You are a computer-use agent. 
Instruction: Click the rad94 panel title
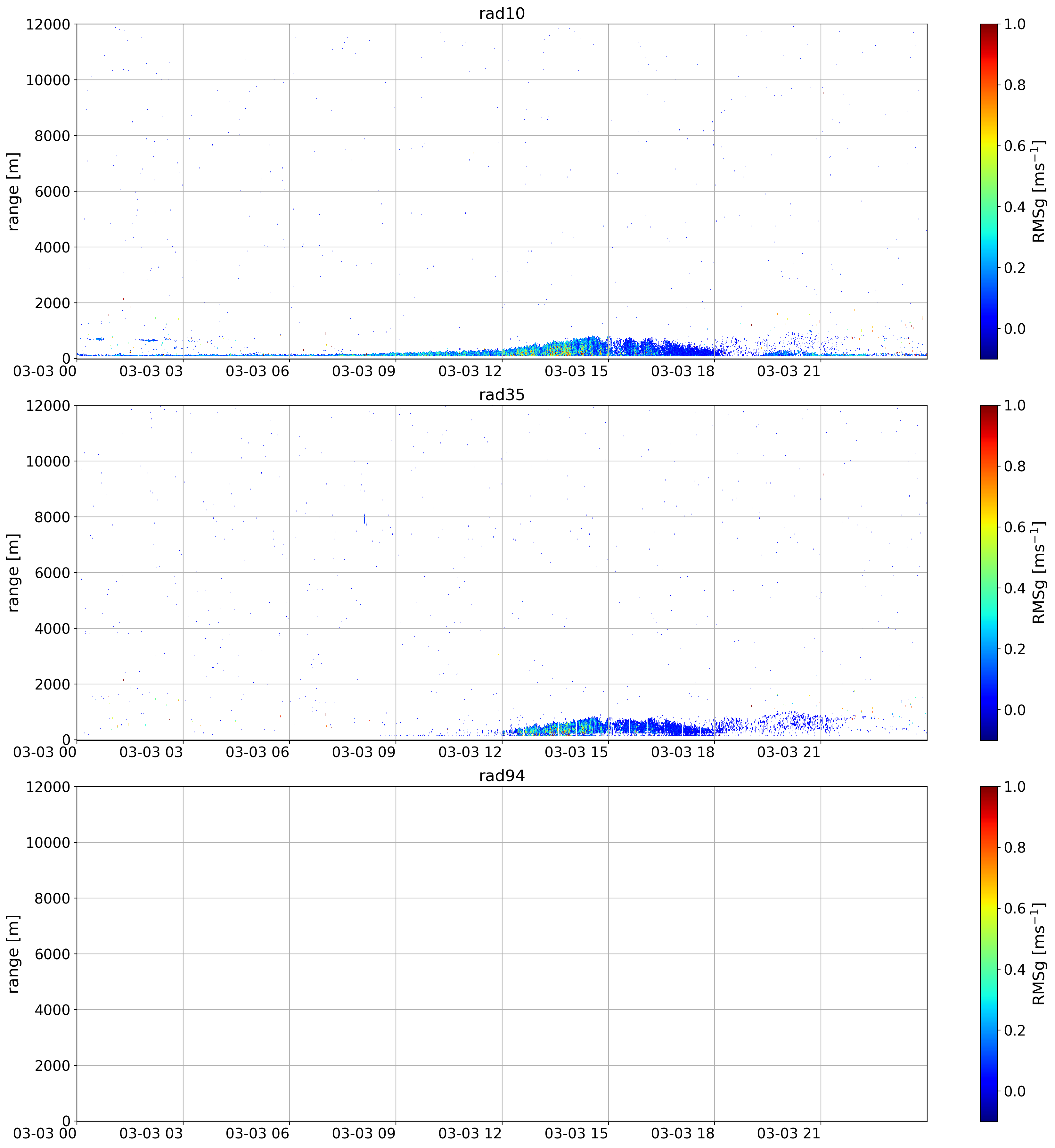(x=501, y=776)
